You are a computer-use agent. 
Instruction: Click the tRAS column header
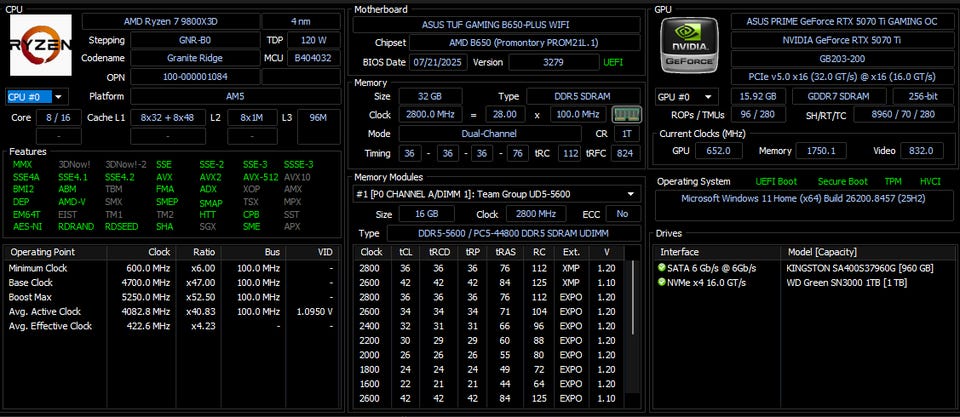point(505,252)
